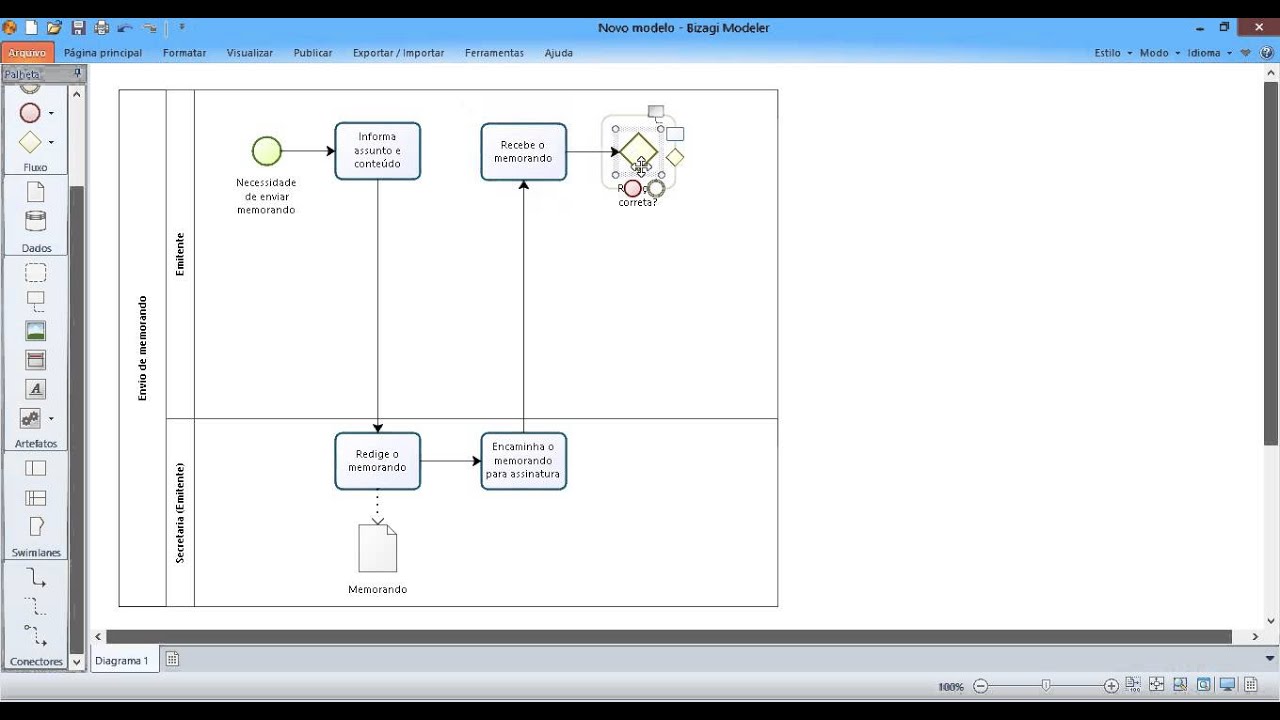Select the milestone swimlane icon

[x=35, y=526]
